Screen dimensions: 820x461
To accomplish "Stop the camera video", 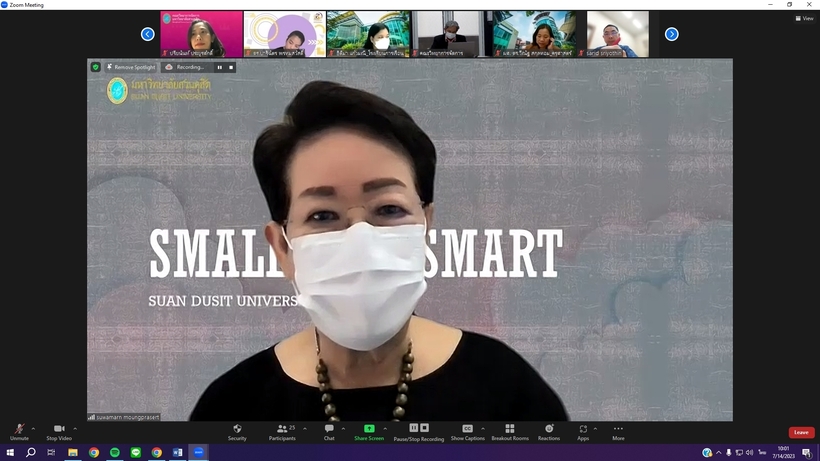I will 59,432.
